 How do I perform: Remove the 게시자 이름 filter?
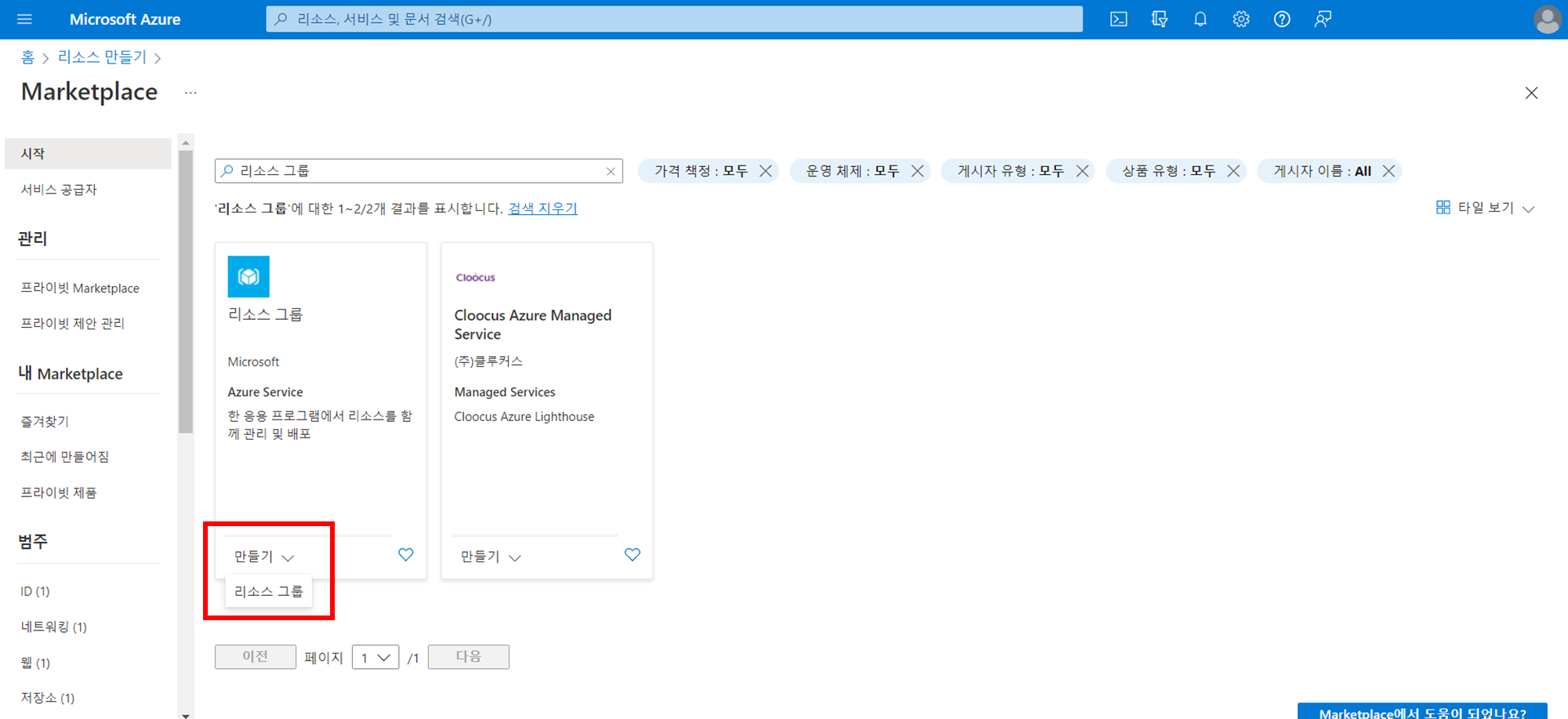point(1388,171)
